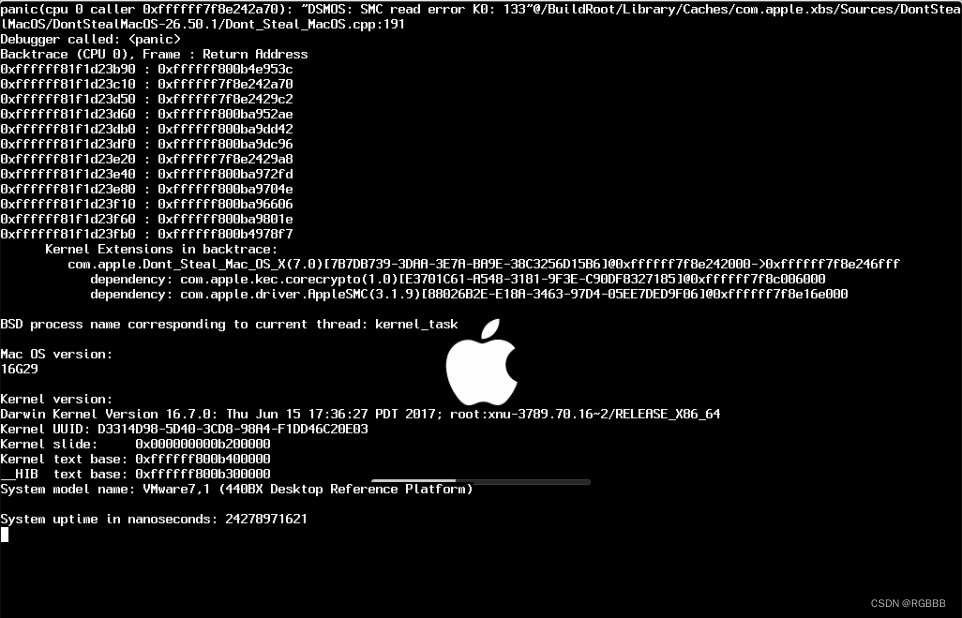Click the com.apple.Dont_Steal_Mac_OS_X kext line
The image size is (962, 618).
pyautogui.click(x=483, y=264)
